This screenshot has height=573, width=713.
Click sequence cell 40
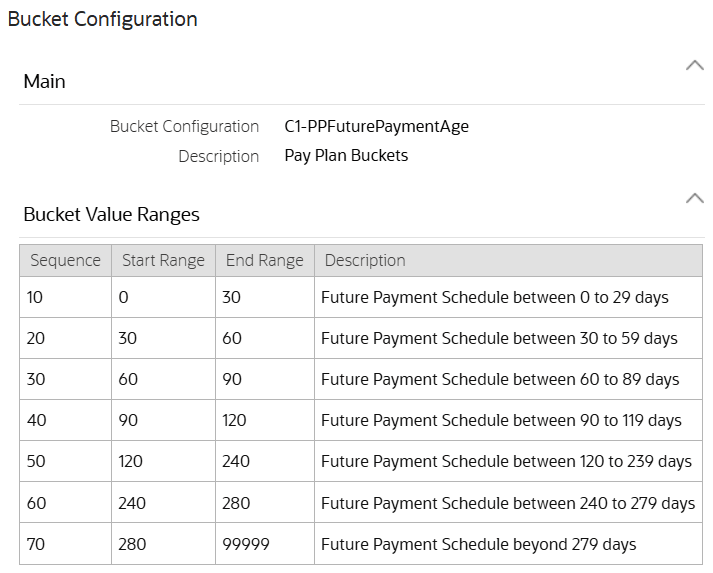pos(65,420)
